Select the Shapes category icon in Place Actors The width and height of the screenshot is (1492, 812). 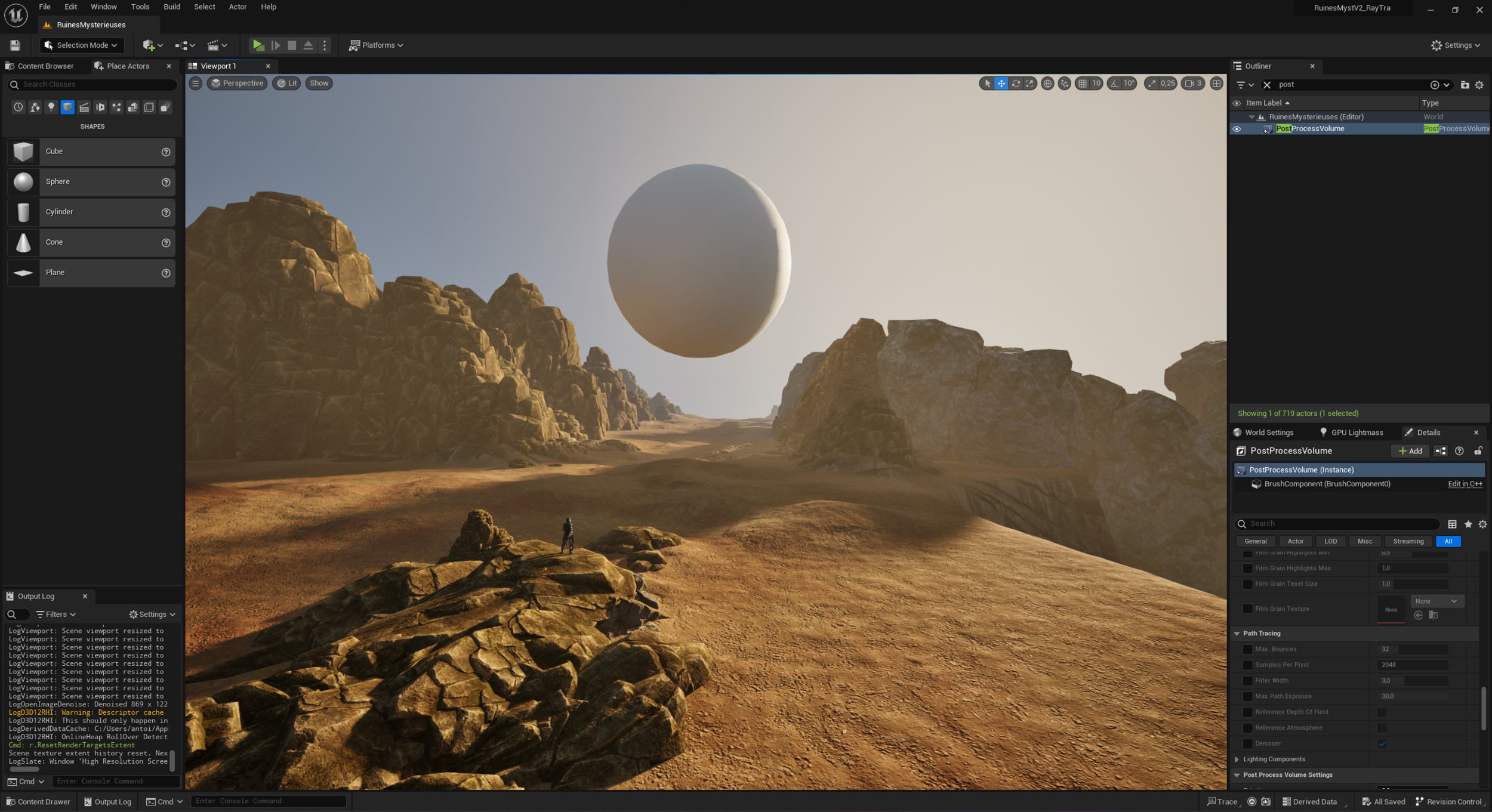[x=67, y=107]
